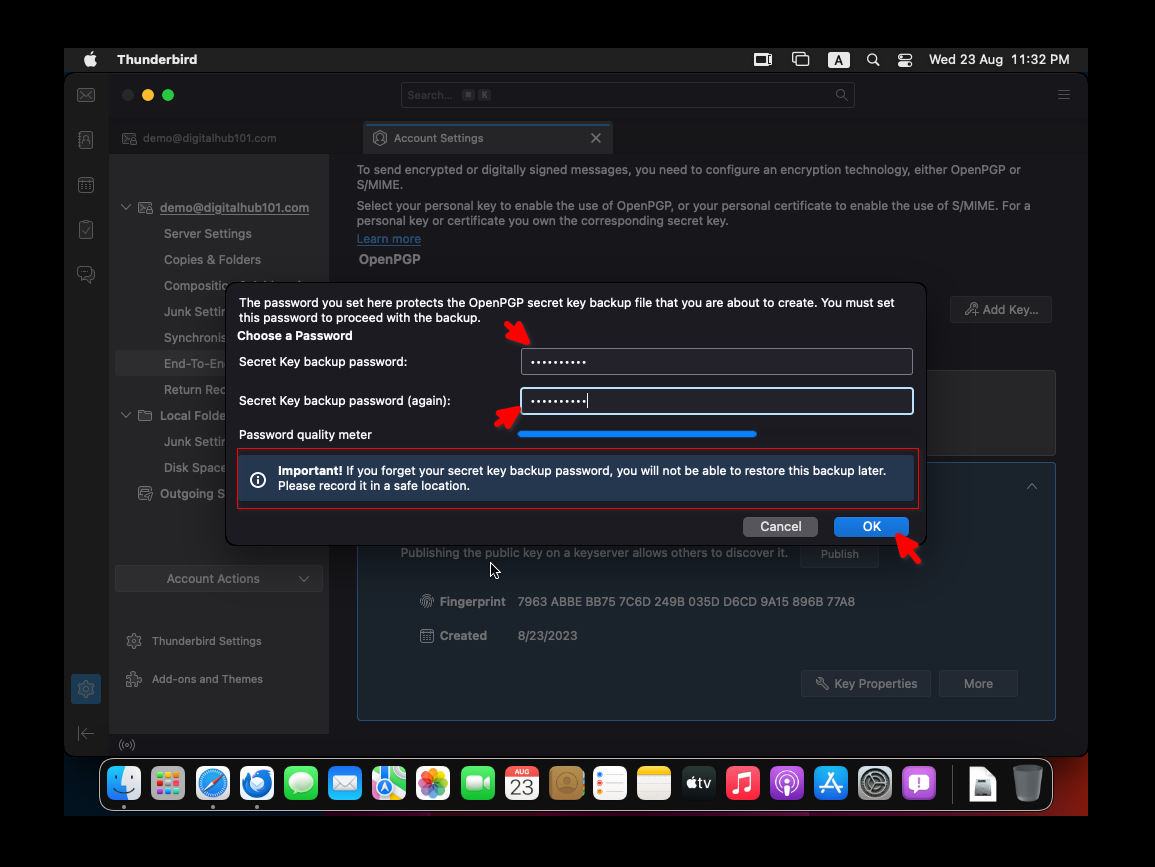1155x867 pixels.
Task: Open System Settings from the Dock
Action: [875, 783]
